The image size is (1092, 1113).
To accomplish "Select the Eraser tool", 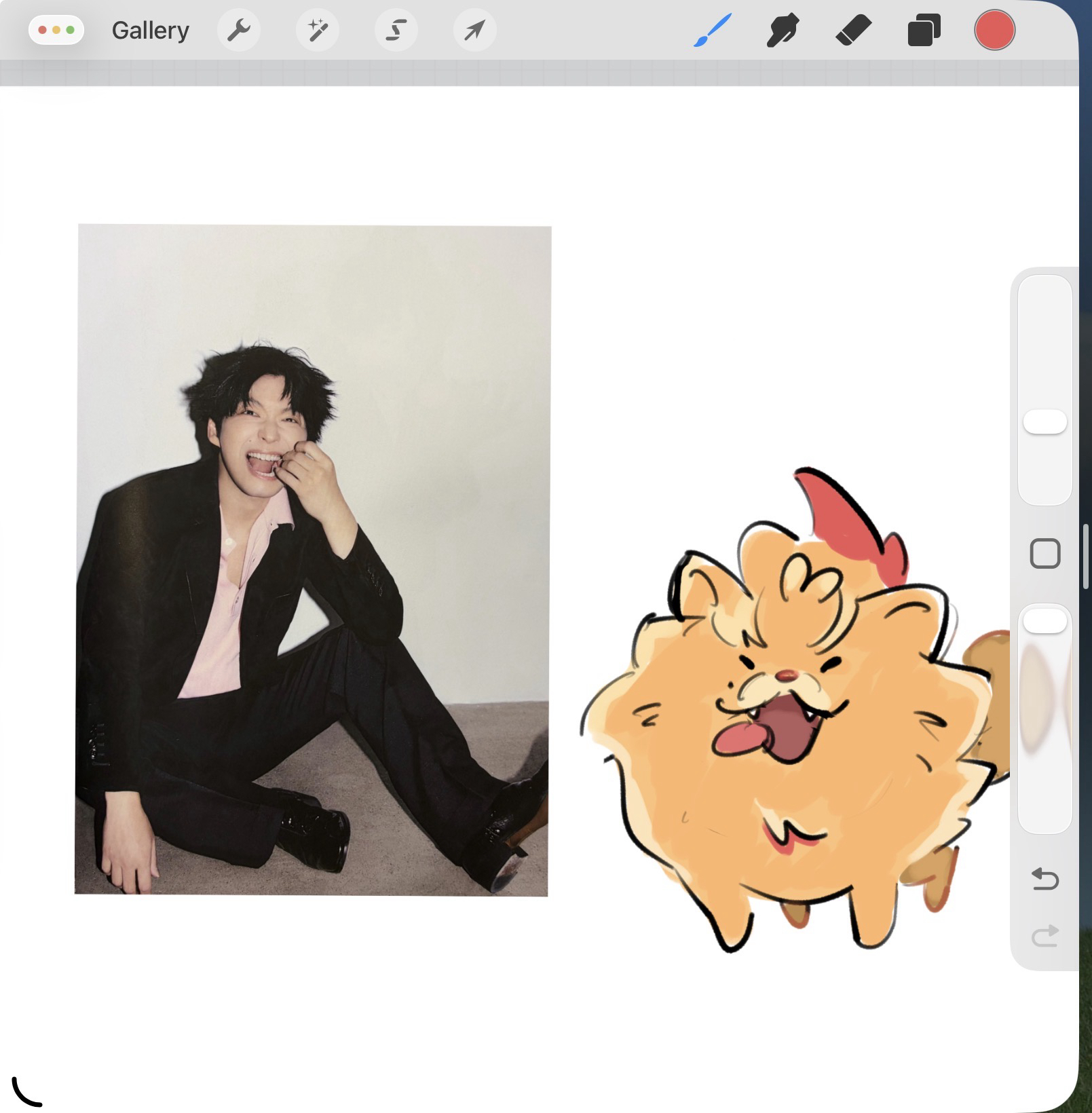I will [x=853, y=31].
